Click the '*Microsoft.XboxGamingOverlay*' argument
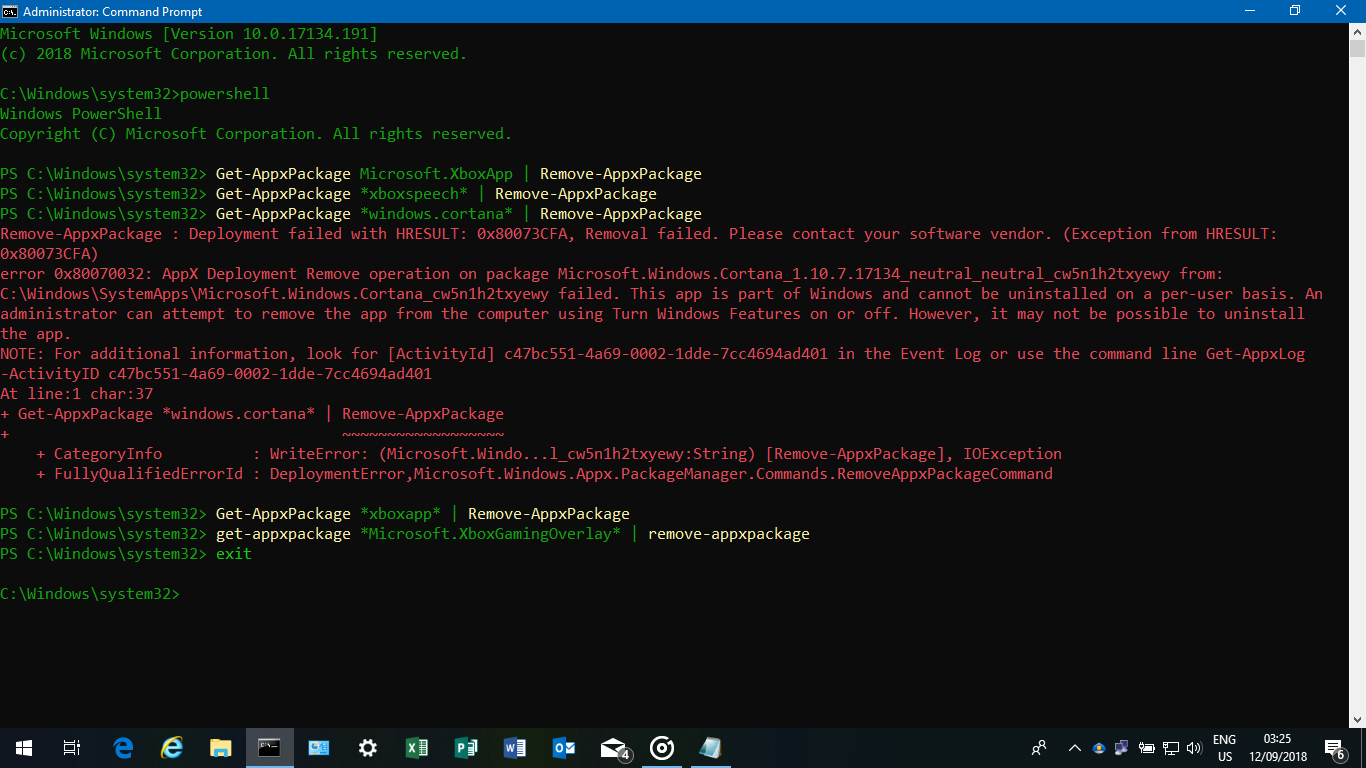This screenshot has height=768, width=1366. point(490,534)
